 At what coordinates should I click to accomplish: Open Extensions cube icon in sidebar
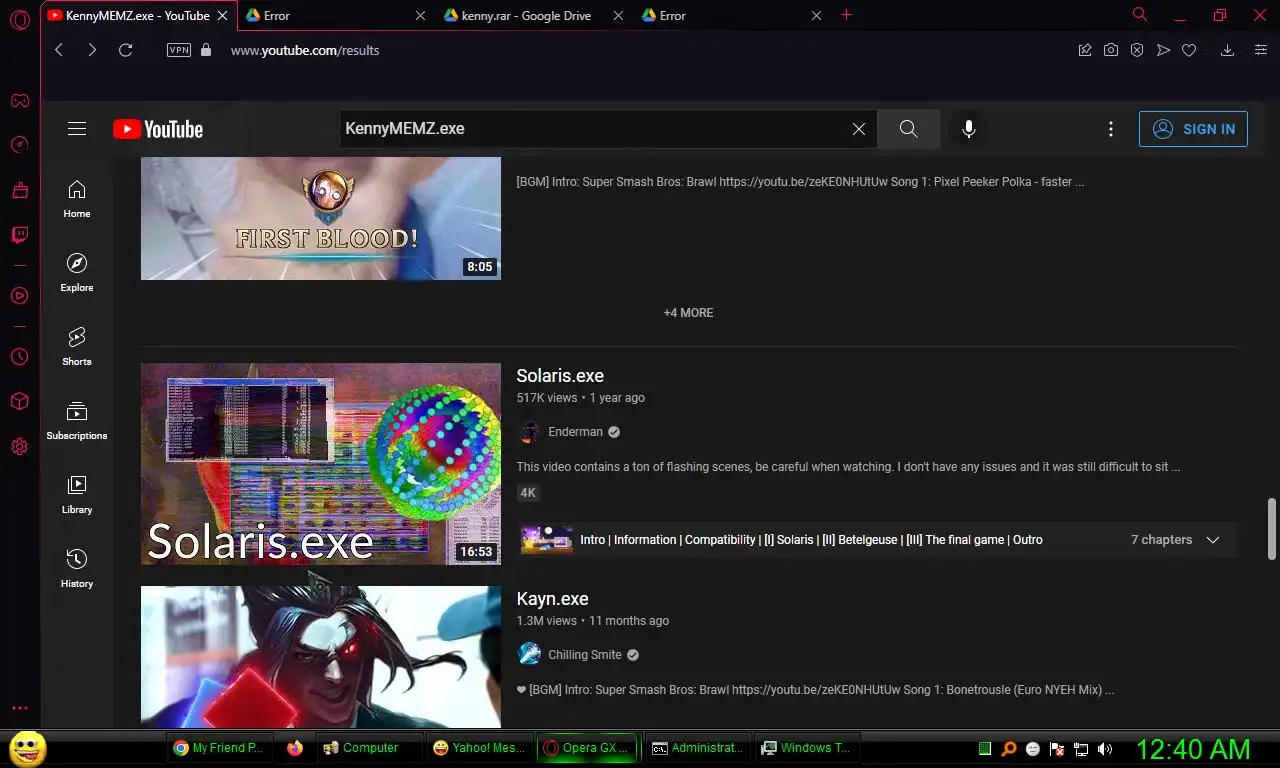(x=19, y=401)
